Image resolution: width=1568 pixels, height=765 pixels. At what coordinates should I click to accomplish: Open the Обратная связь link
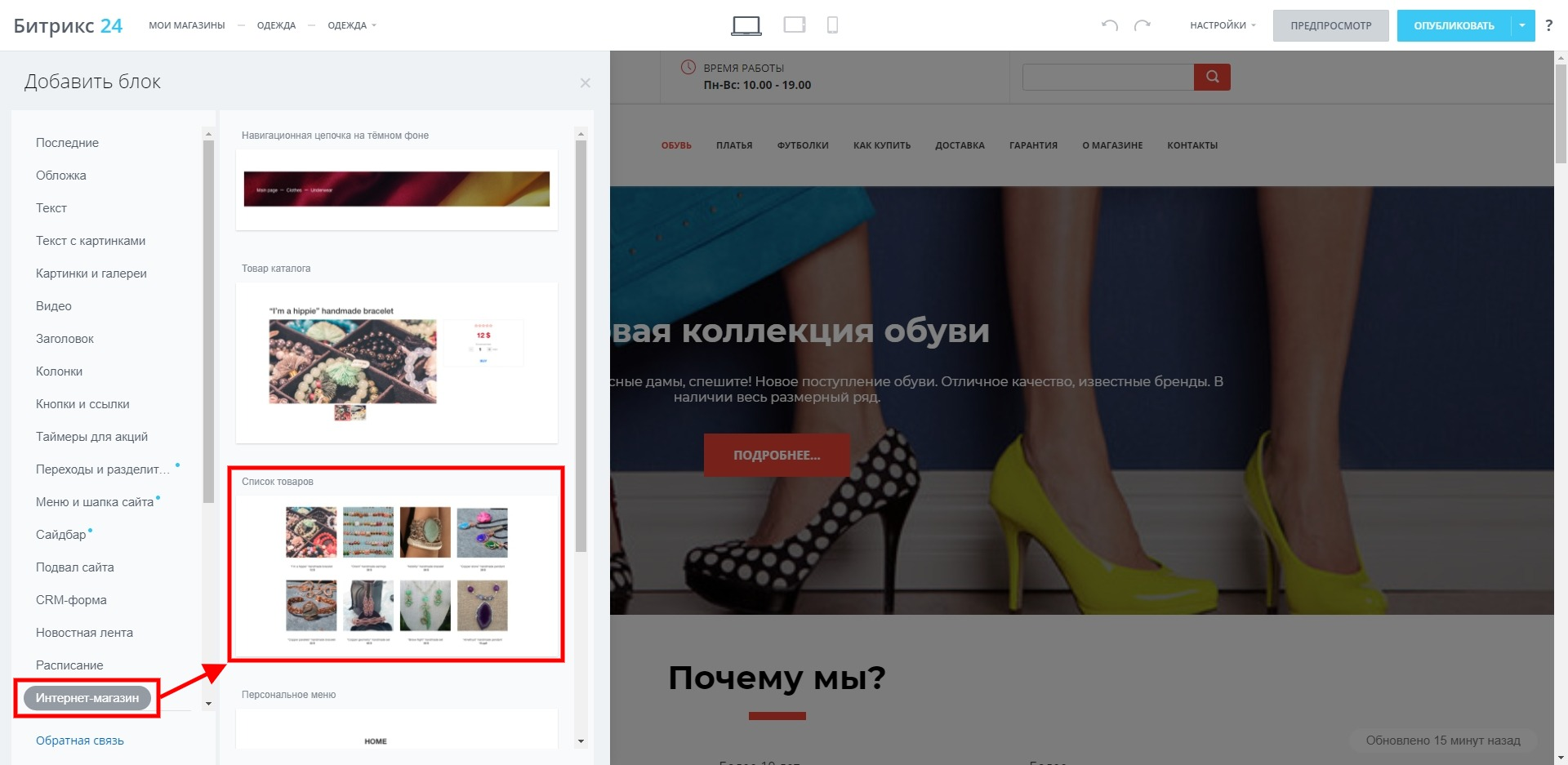80,741
